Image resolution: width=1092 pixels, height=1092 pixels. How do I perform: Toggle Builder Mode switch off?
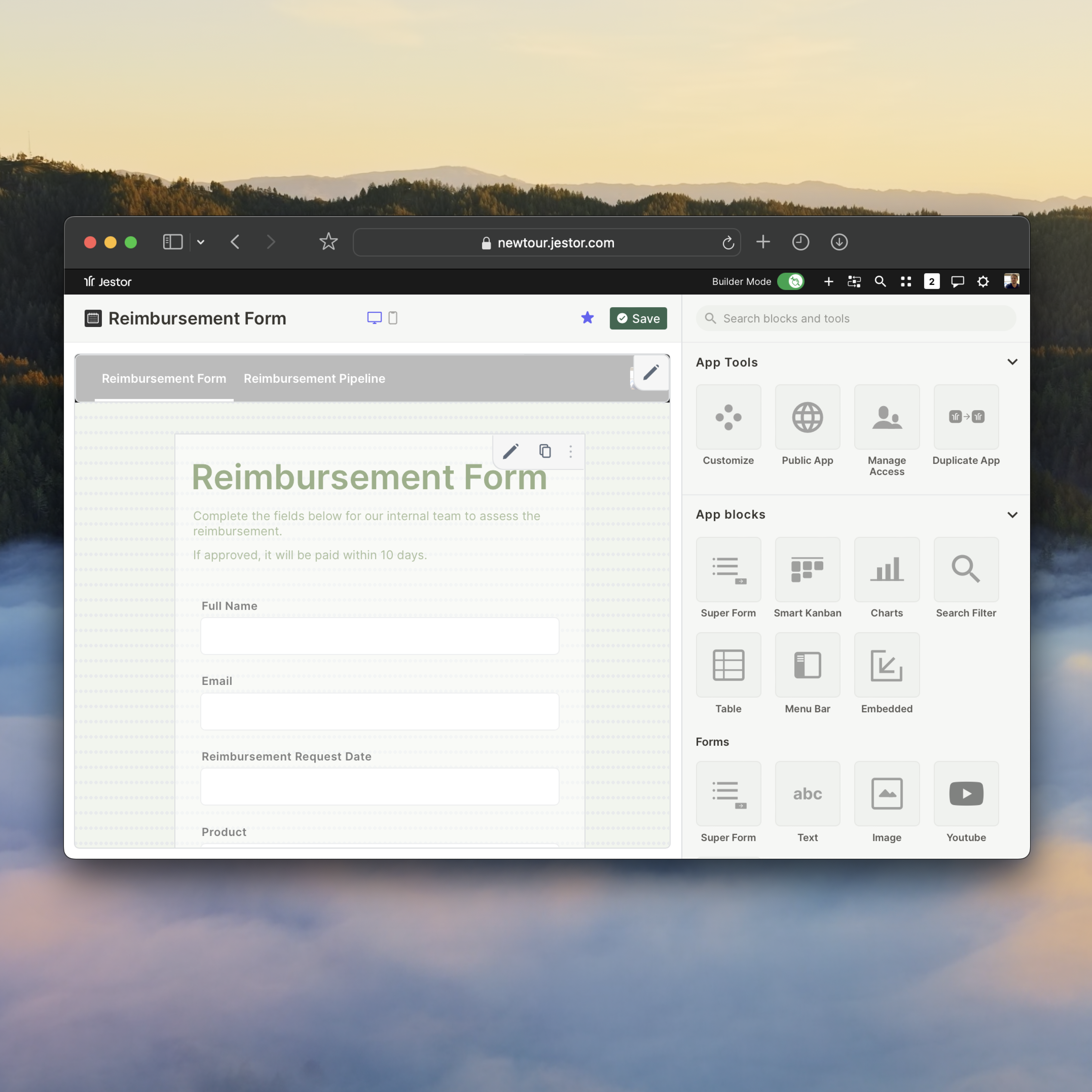[x=790, y=281]
